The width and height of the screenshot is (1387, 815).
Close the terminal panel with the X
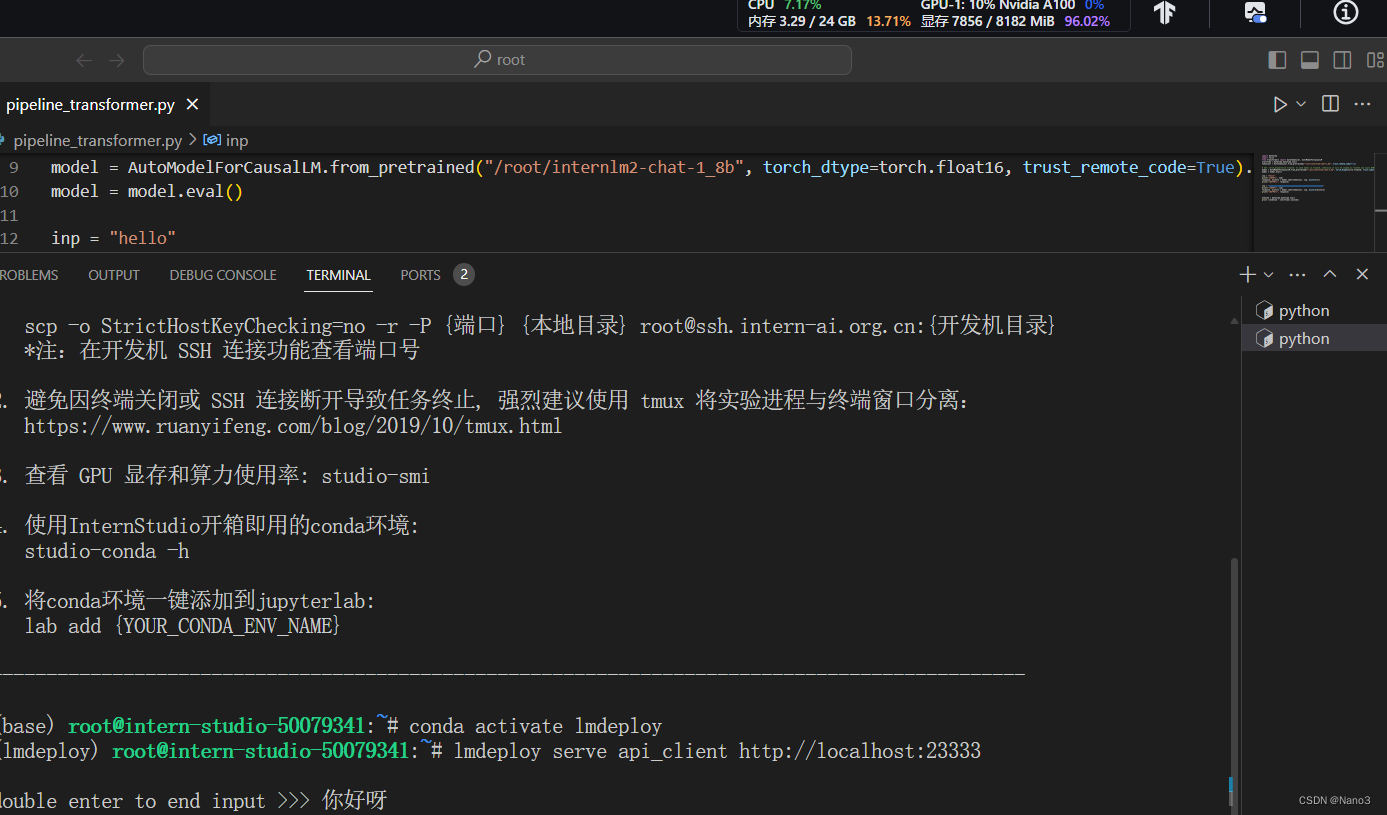tap(1362, 274)
